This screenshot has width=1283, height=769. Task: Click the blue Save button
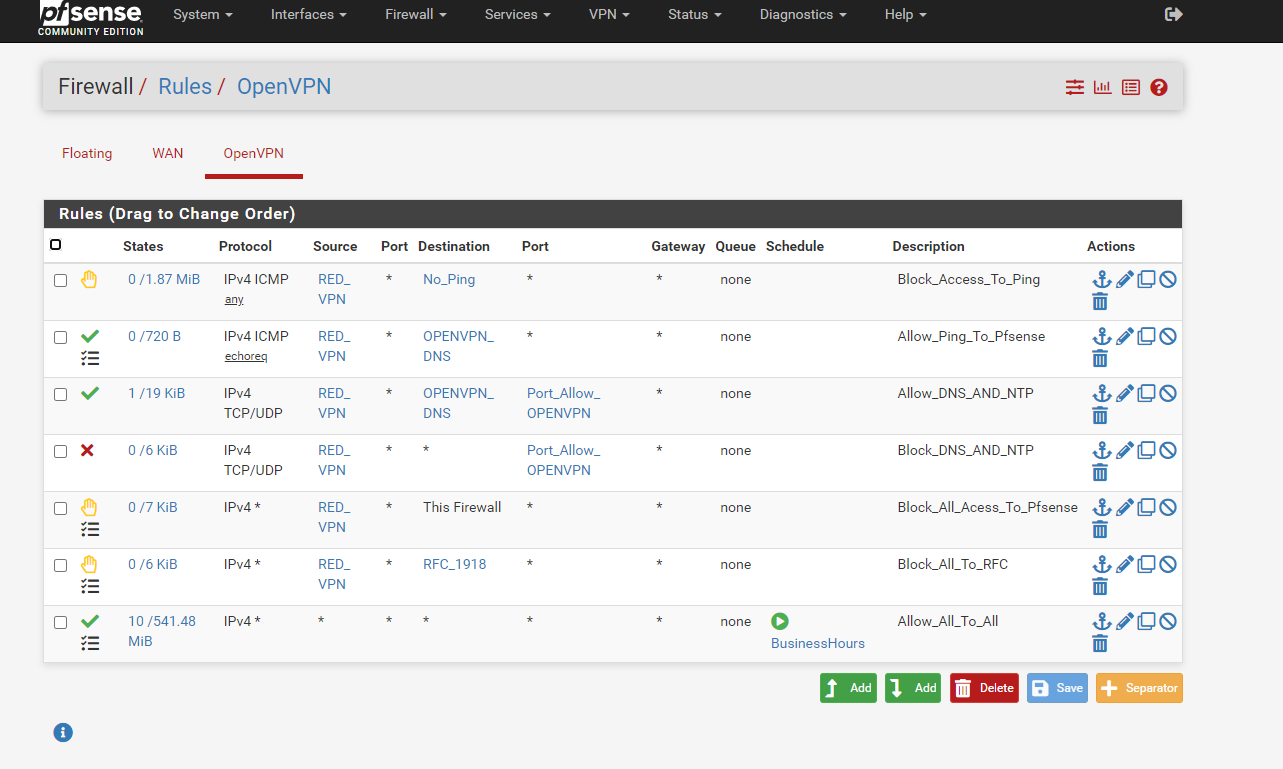(1057, 688)
